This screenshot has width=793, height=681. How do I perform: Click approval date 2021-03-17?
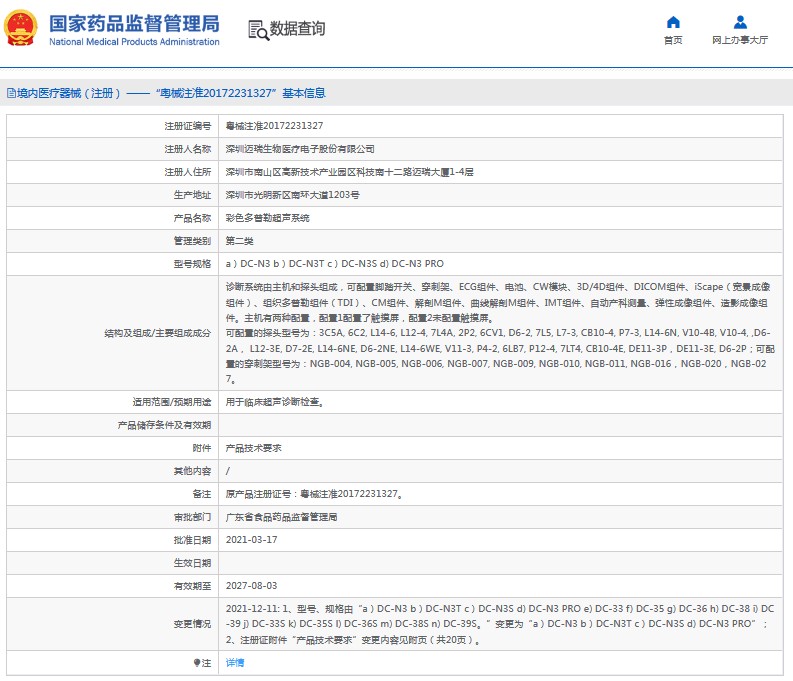(251, 540)
